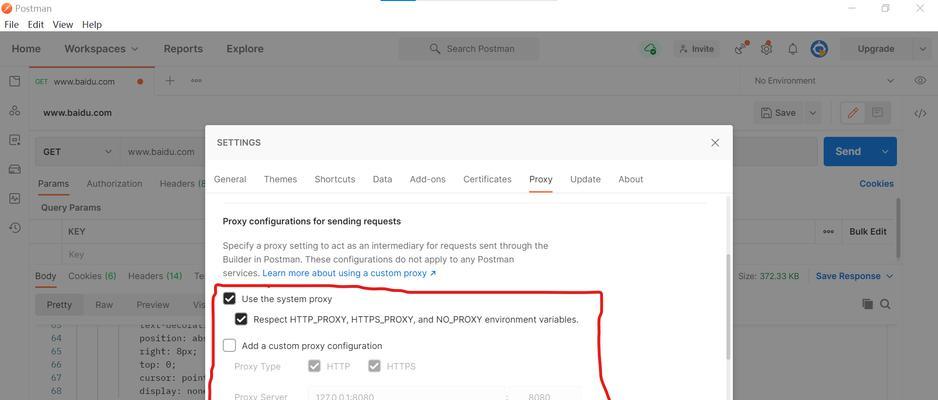Open the Environments sidebar icon
The image size is (938, 400).
(x=15, y=140)
